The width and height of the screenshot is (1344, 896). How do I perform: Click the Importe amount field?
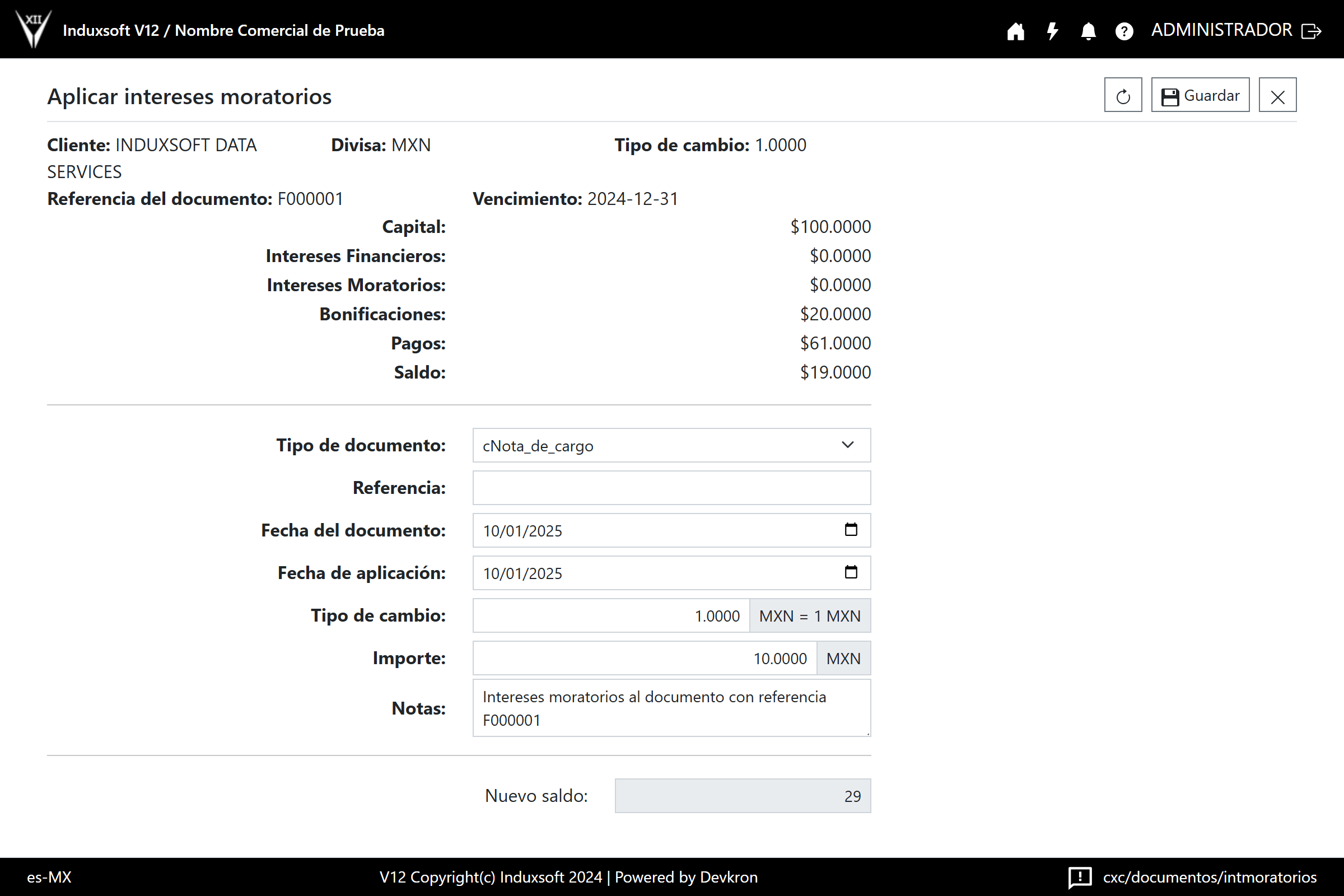pyautogui.click(x=645, y=659)
